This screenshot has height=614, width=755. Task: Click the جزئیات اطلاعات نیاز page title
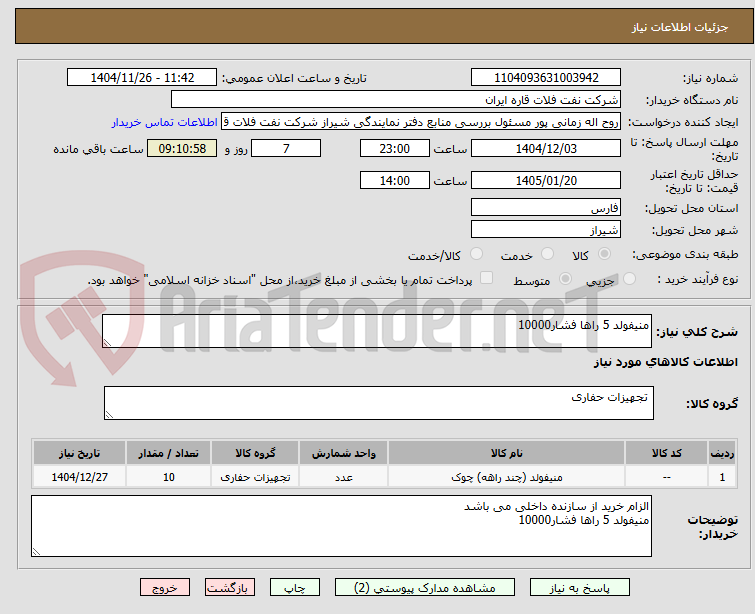[x=679, y=27]
